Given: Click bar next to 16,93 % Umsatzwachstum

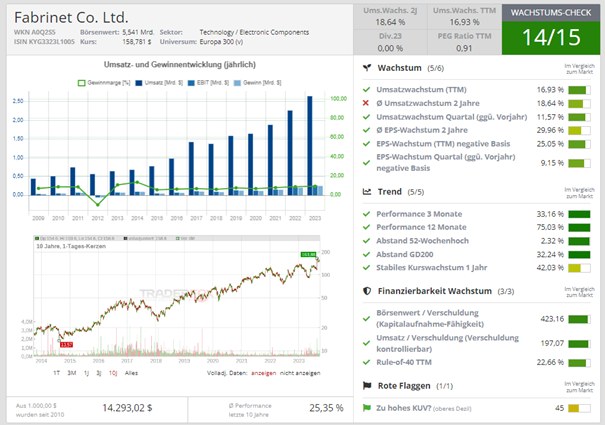Looking at the screenshot, I should (579, 90).
